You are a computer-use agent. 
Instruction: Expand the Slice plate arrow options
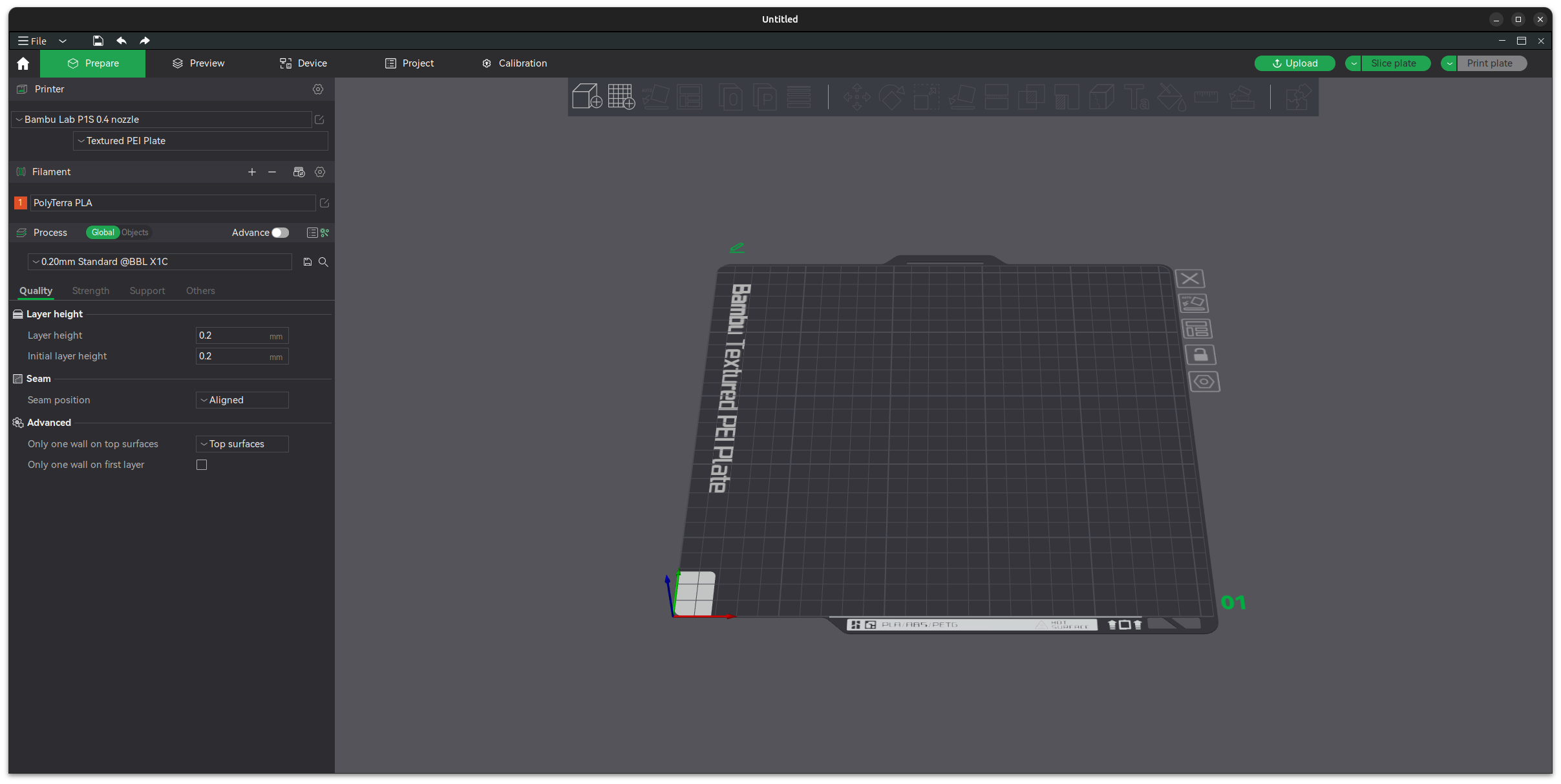(1354, 63)
